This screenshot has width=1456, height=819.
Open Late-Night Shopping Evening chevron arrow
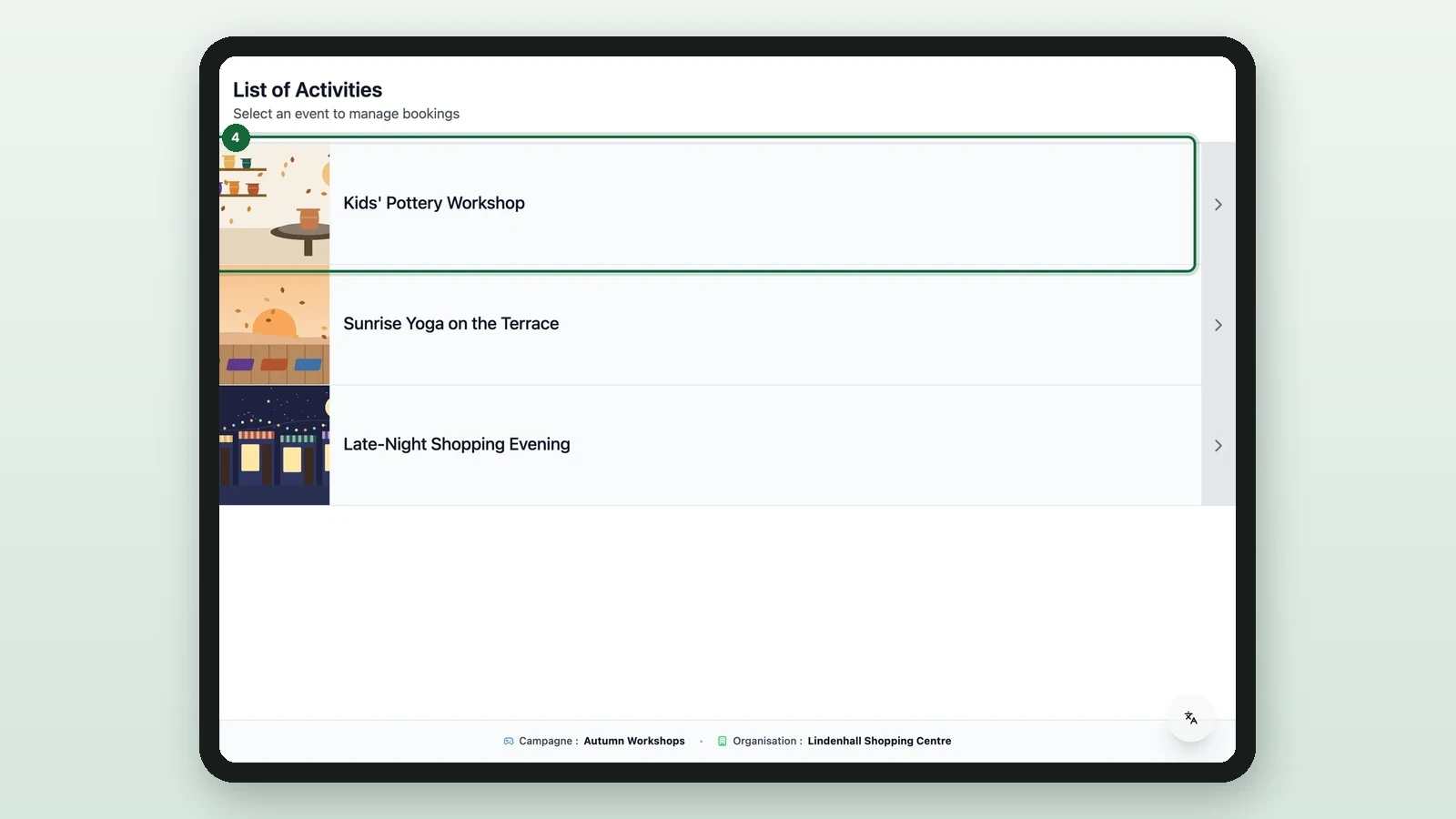(1218, 446)
